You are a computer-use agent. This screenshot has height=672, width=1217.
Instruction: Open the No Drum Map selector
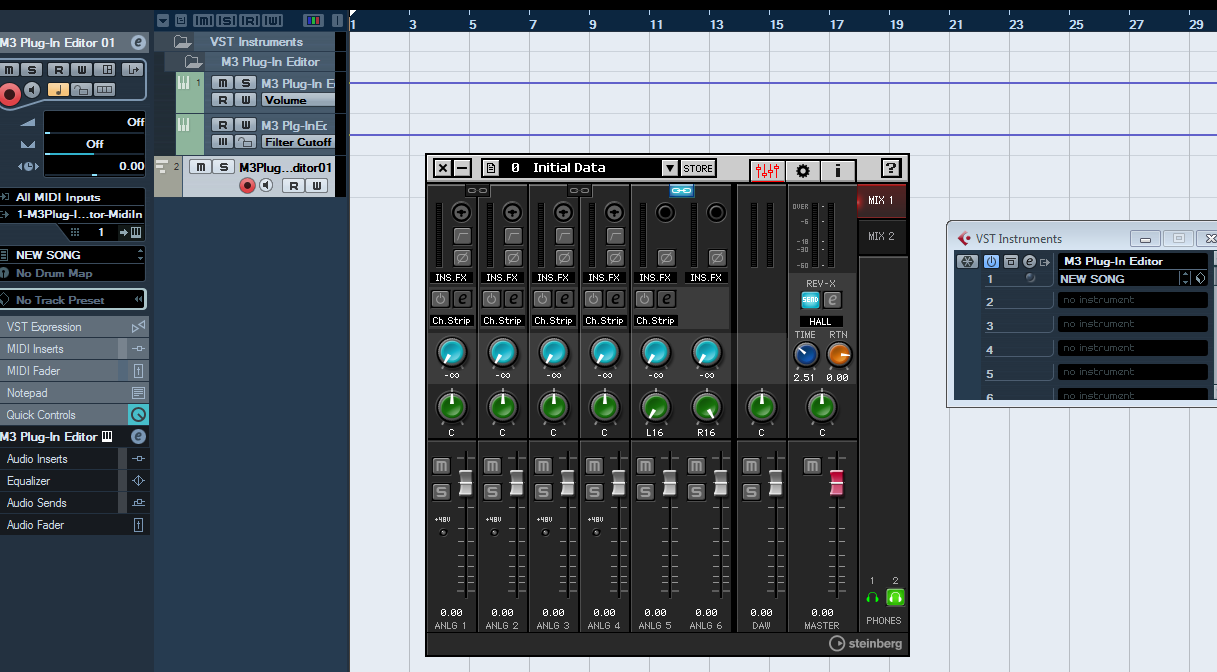point(72,274)
